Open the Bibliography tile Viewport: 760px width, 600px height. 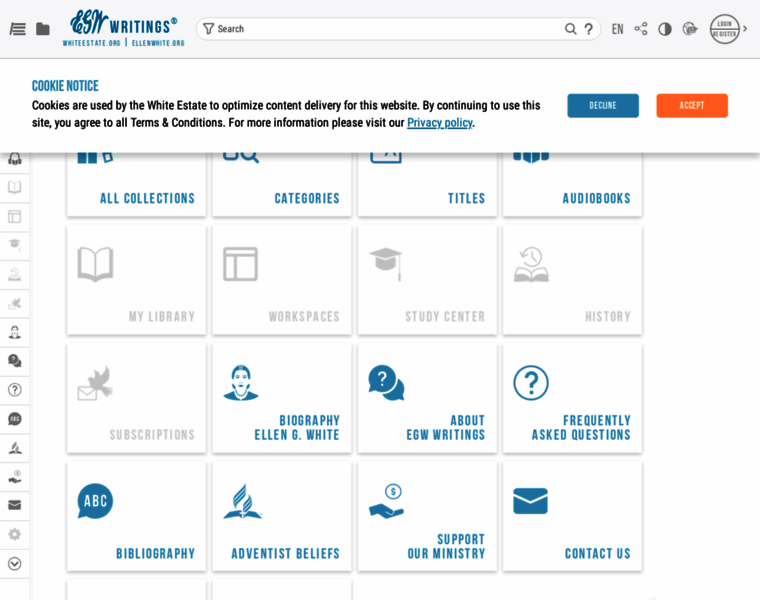136,516
